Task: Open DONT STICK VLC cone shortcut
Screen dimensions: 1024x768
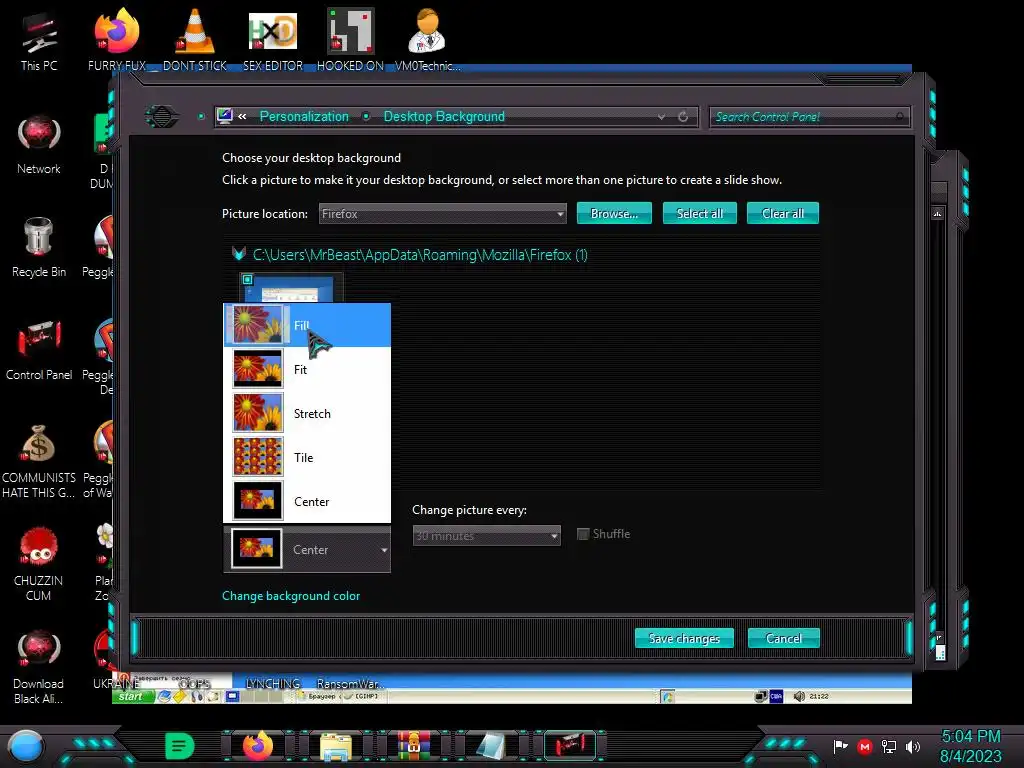Action: pos(195,40)
